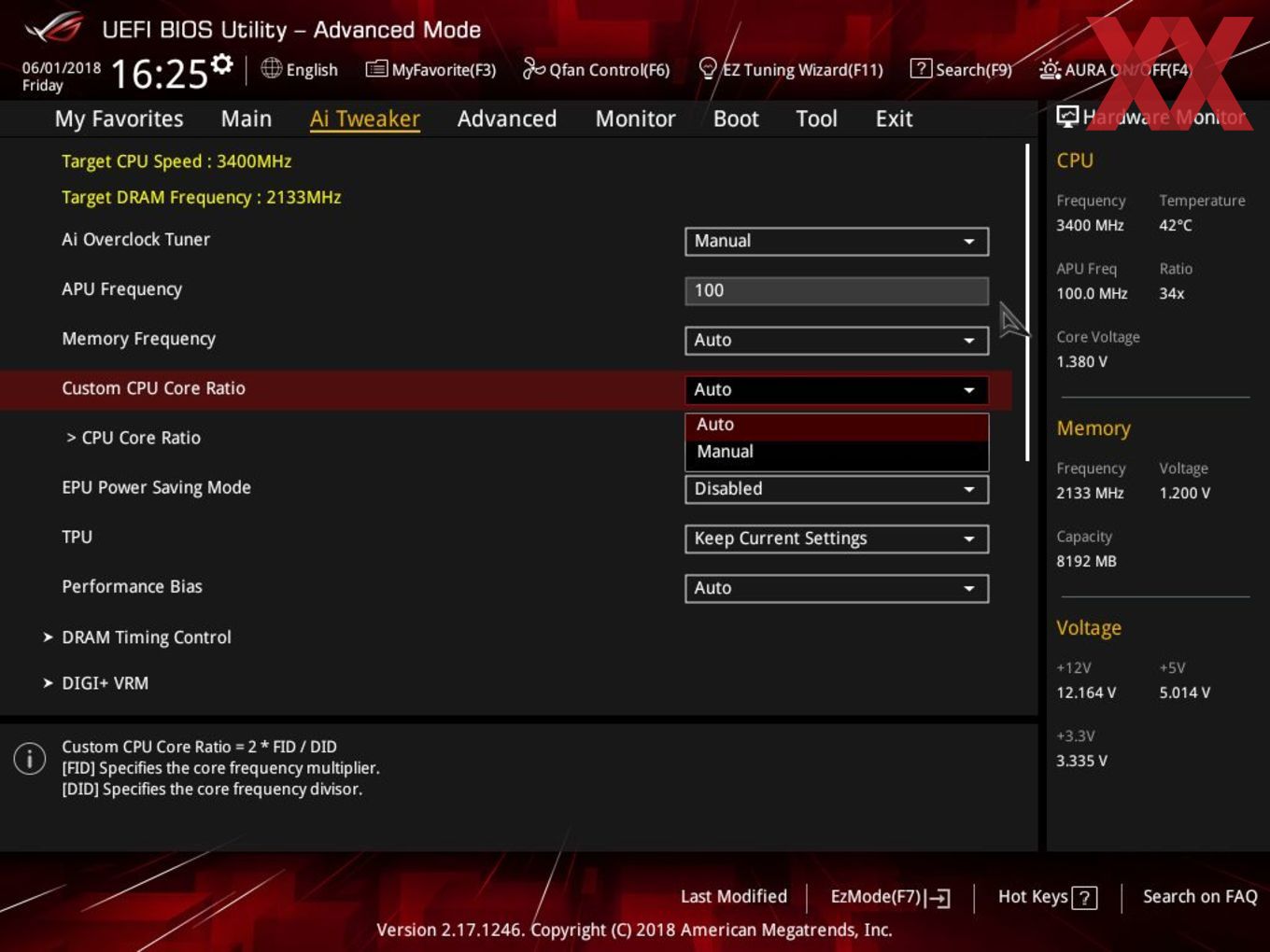Select the Ai Overclock Tuner label

tap(136, 240)
